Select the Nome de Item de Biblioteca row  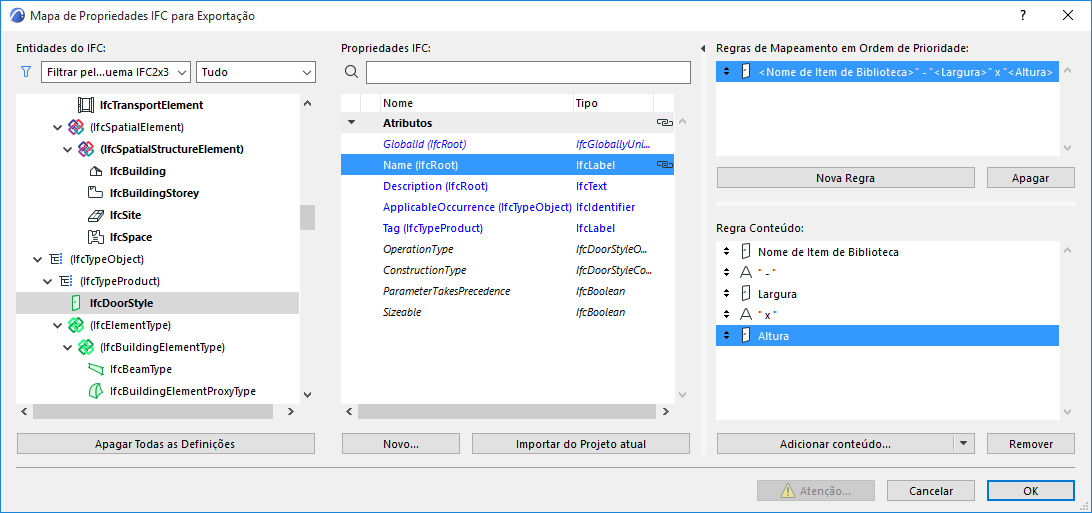887,252
